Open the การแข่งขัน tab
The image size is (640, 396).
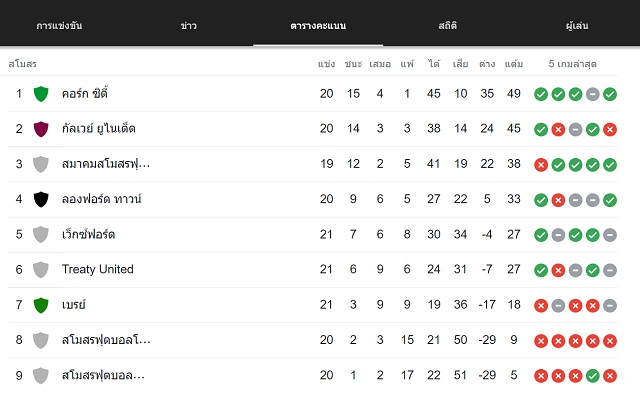(59, 26)
